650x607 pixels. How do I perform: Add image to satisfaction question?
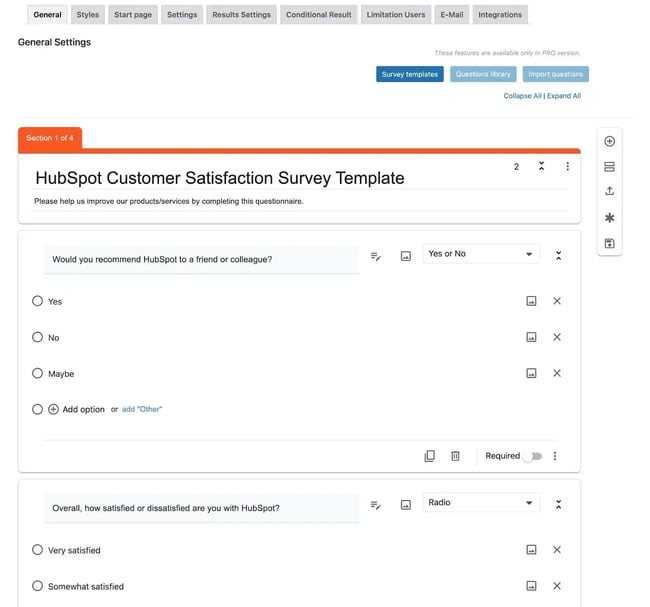tap(405, 505)
